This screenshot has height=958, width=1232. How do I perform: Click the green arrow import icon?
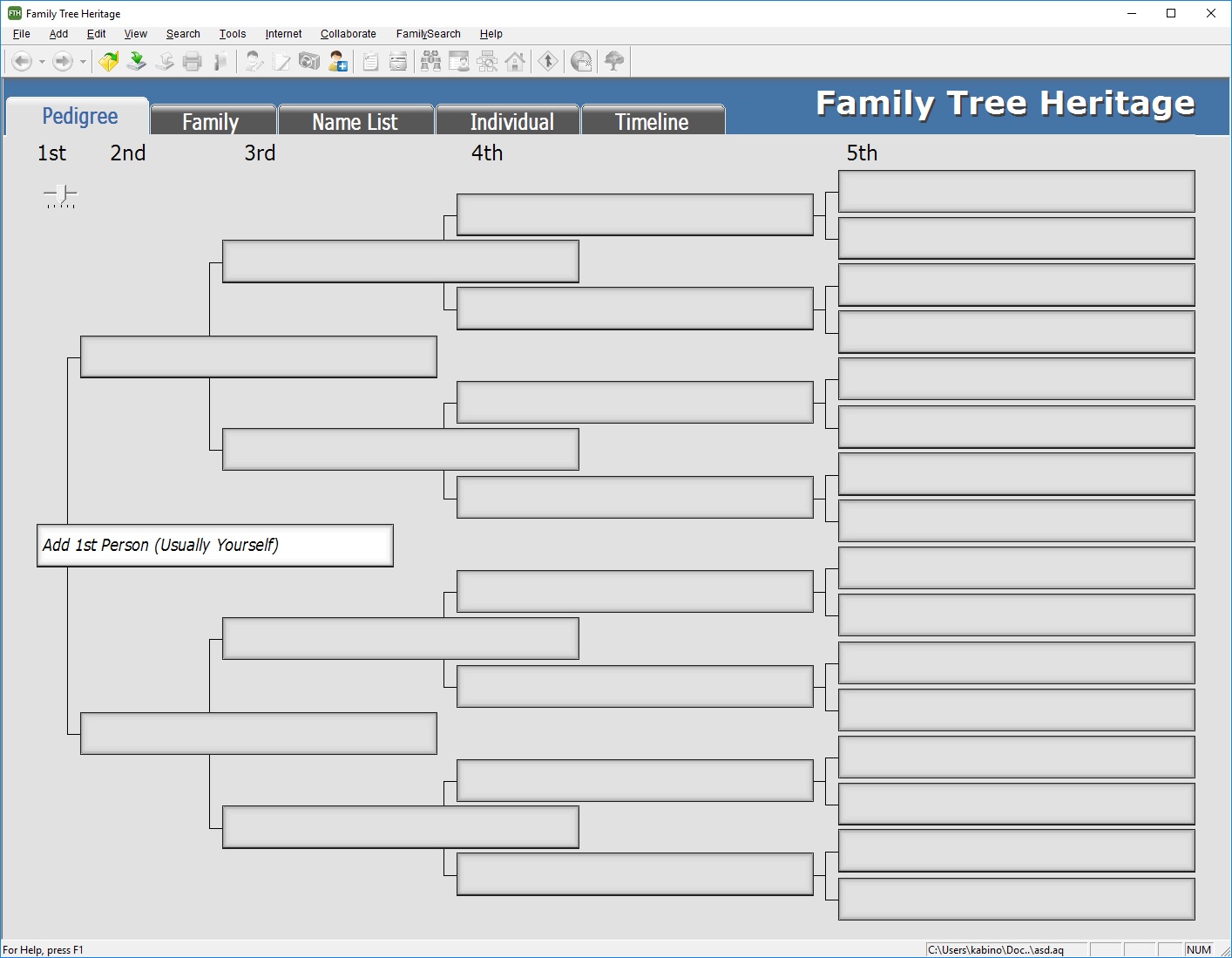[137, 61]
